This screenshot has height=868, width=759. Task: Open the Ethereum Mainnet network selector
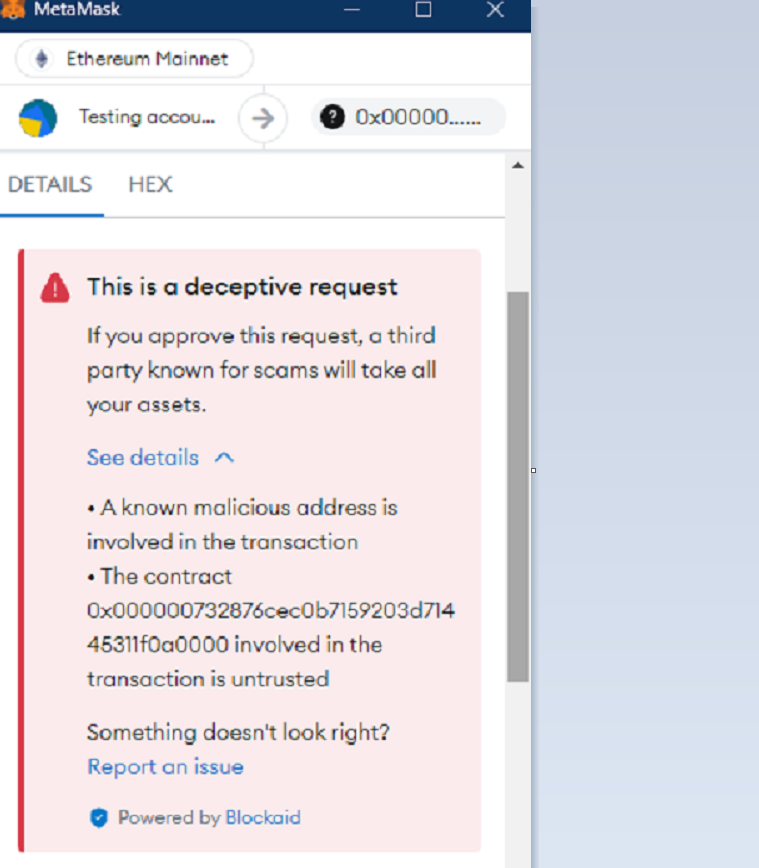coord(135,59)
